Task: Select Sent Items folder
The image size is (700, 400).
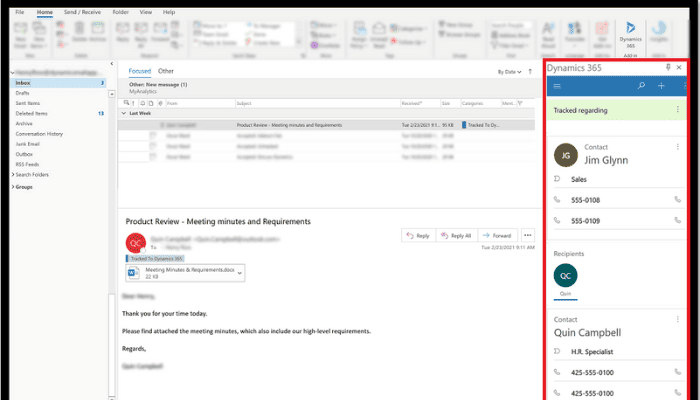Action: tap(29, 103)
